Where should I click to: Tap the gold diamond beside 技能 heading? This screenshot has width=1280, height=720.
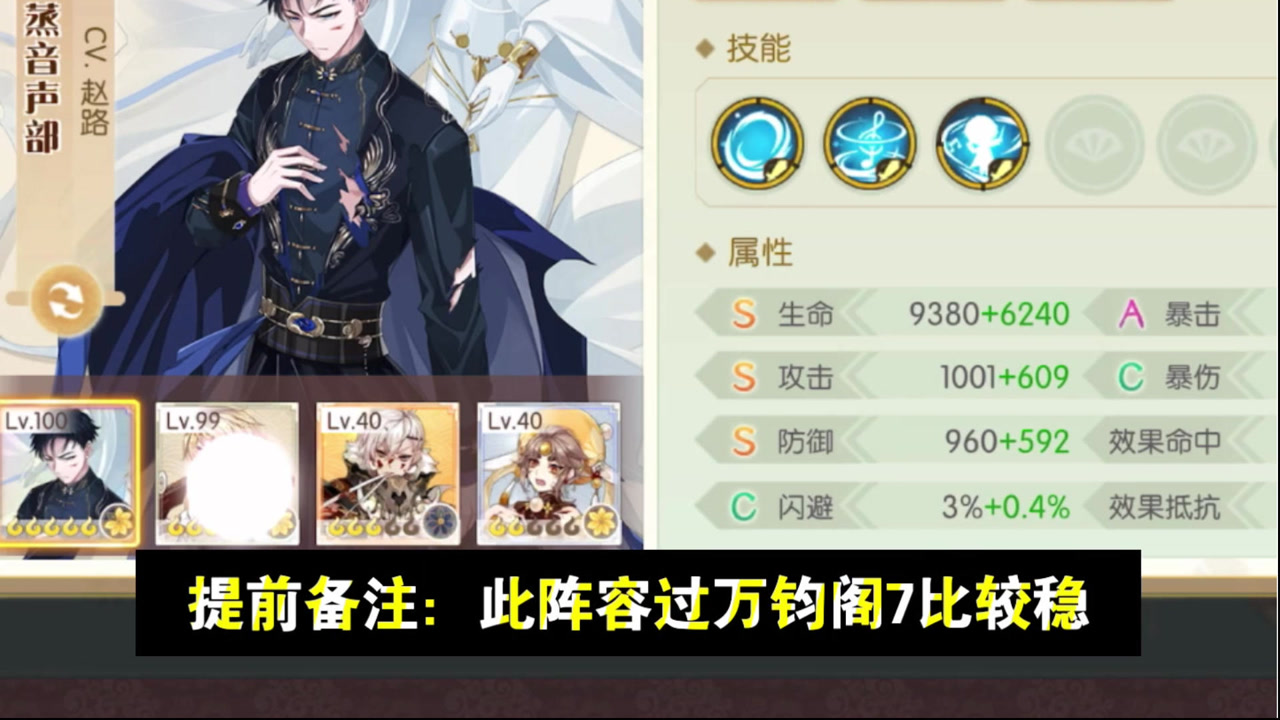coord(705,49)
